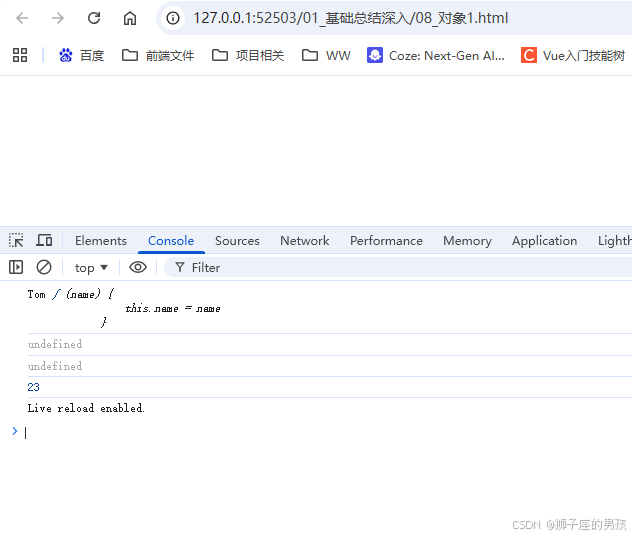This screenshot has height=536, width=632.
Task: Show the console sidebar
Action: point(16,267)
